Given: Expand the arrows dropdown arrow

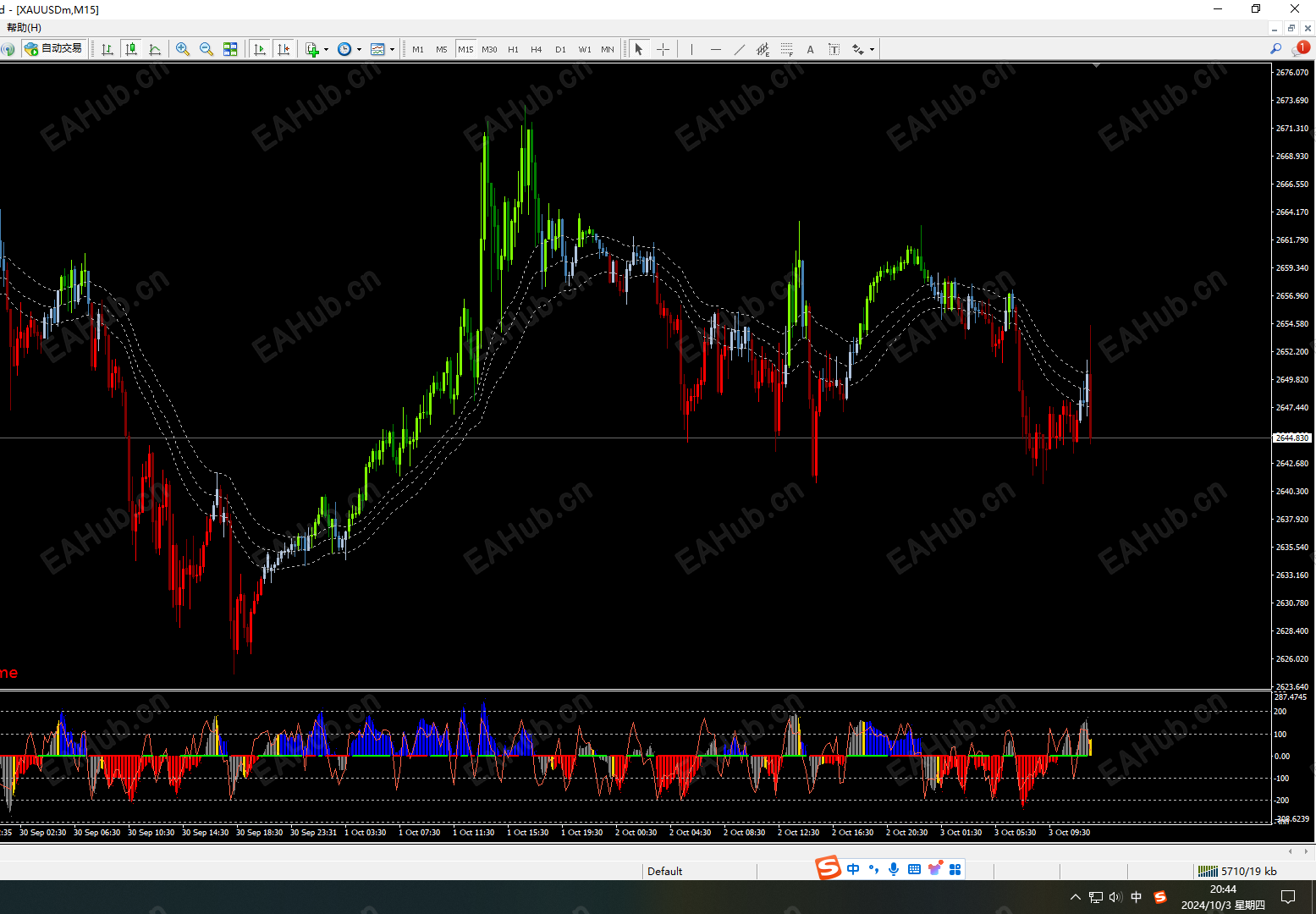Looking at the screenshot, I should 872,49.
